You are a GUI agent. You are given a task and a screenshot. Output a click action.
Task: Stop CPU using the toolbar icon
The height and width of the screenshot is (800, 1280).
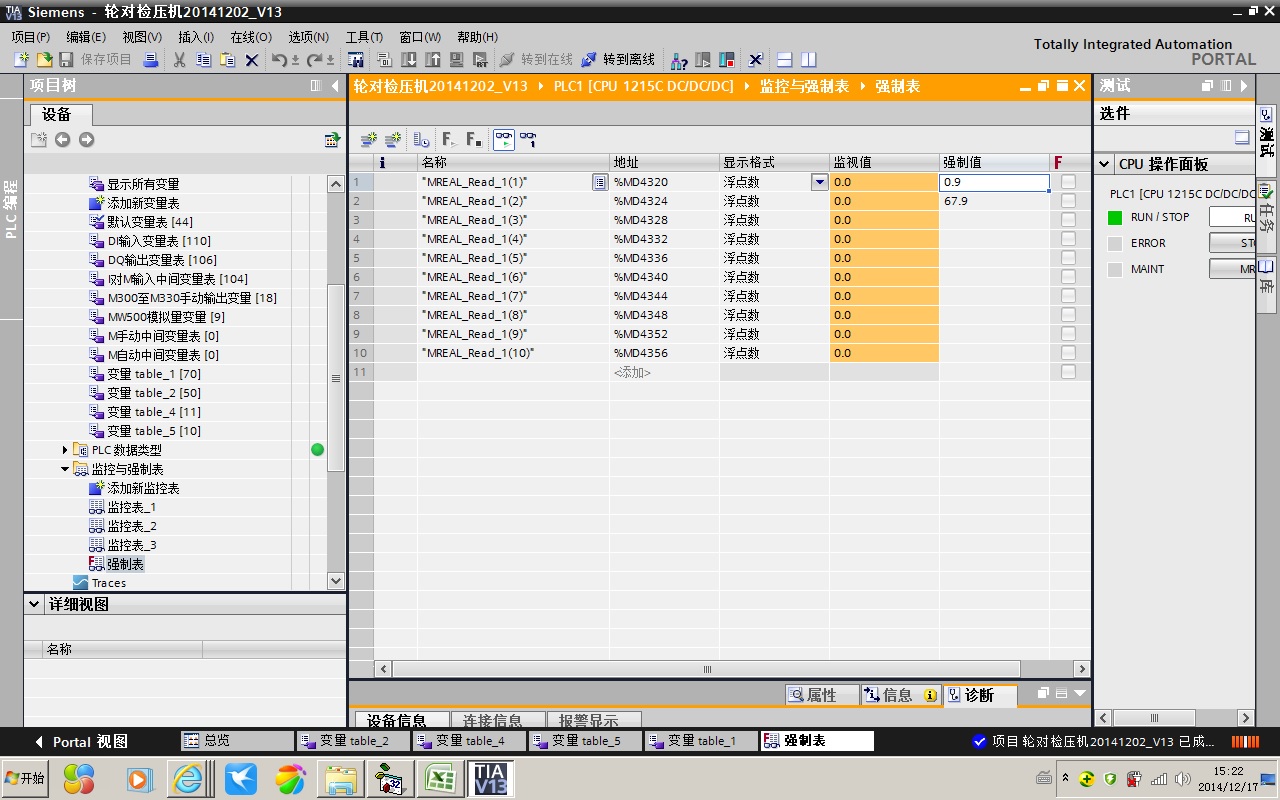coord(727,60)
